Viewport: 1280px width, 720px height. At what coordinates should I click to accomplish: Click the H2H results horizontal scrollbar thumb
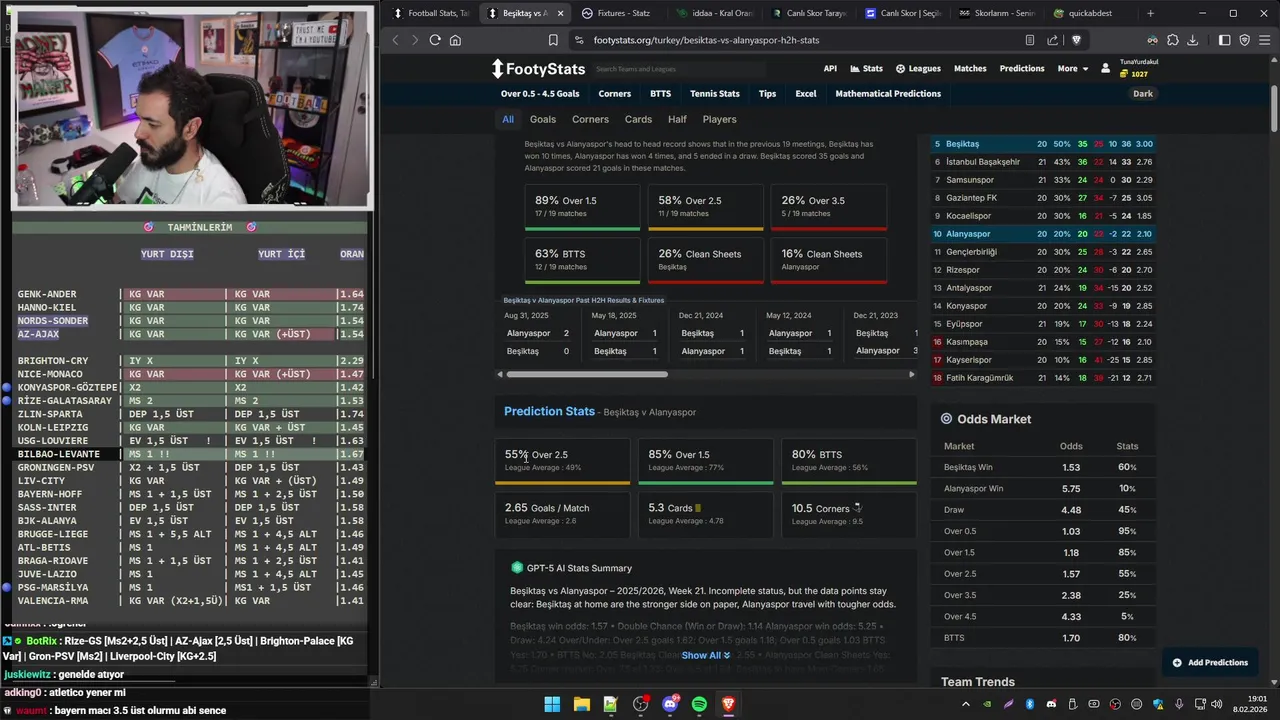(x=586, y=375)
